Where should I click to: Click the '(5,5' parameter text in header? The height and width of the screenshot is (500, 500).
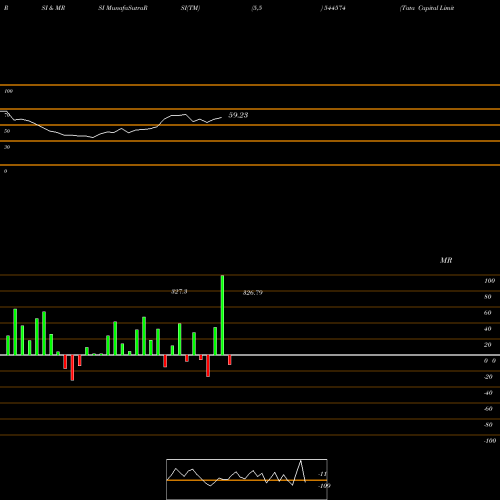tap(257, 8)
